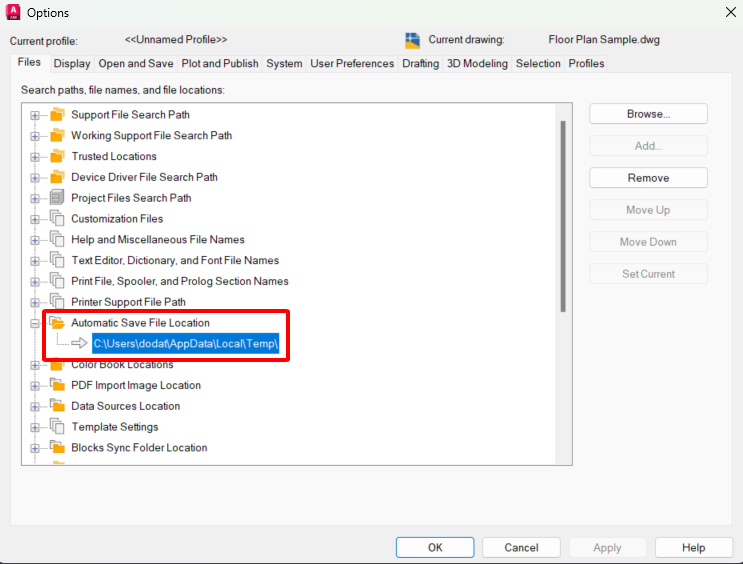Viewport: 743px width, 564px height.
Task: Switch to the Display tab
Action: [72, 64]
